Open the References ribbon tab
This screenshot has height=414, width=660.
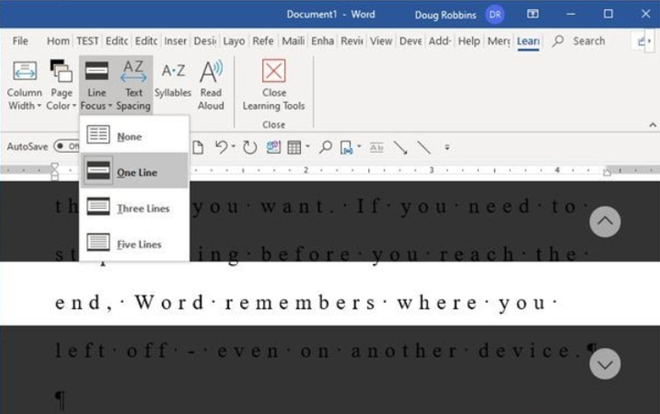coord(263,41)
